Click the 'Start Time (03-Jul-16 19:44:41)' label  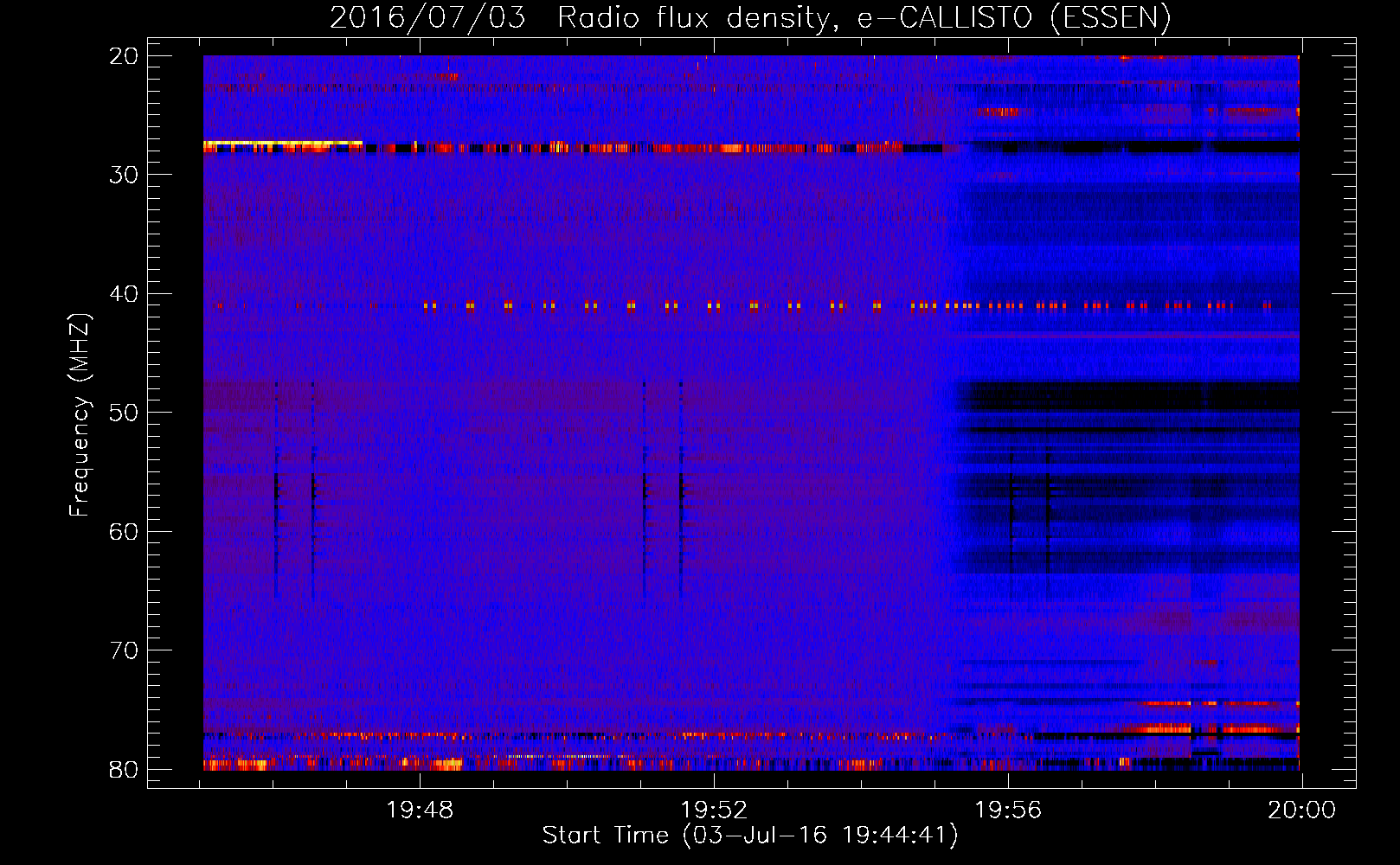[750, 836]
